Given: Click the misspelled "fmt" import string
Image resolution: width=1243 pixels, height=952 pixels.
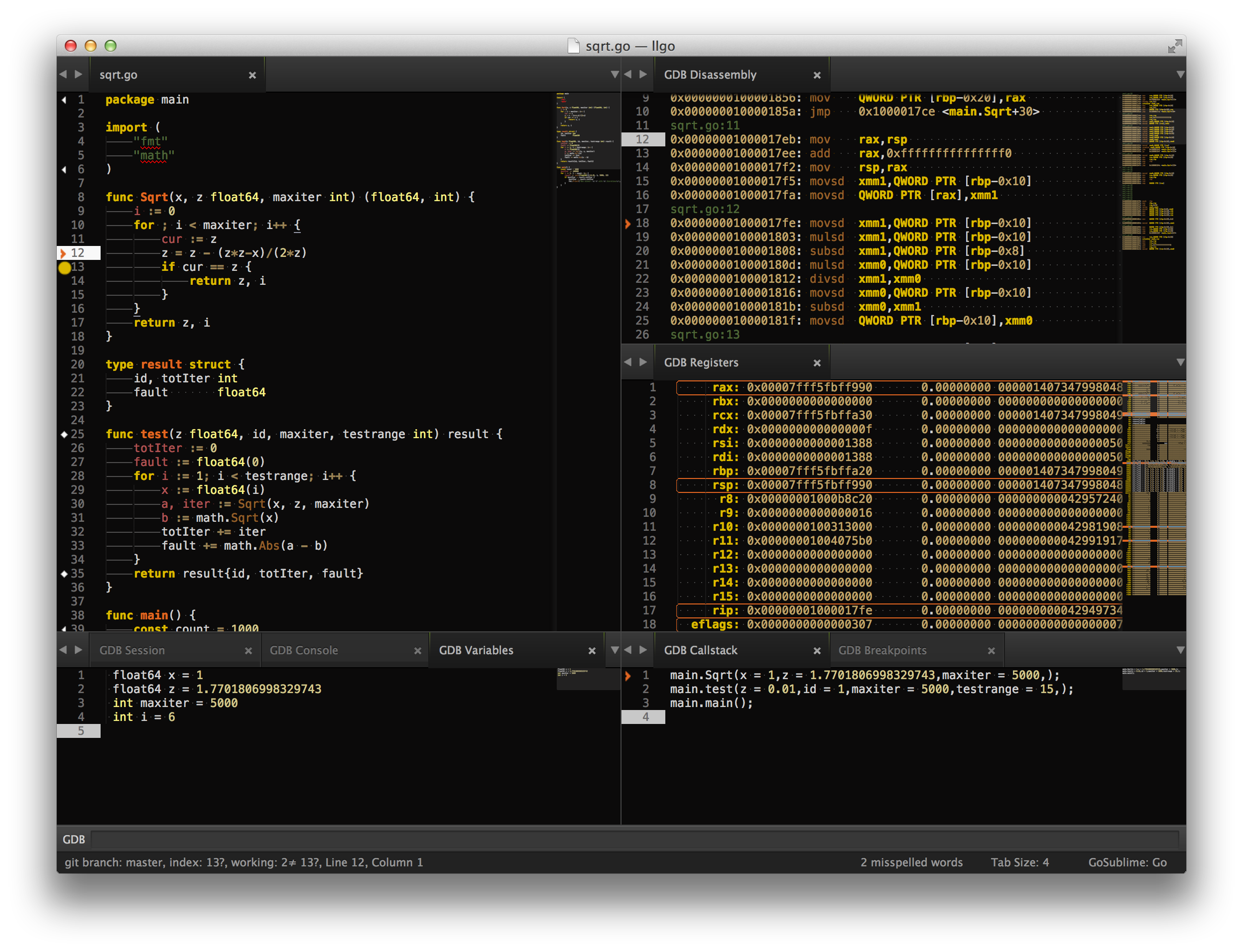Looking at the screenshot, I should tap(151, 142).
